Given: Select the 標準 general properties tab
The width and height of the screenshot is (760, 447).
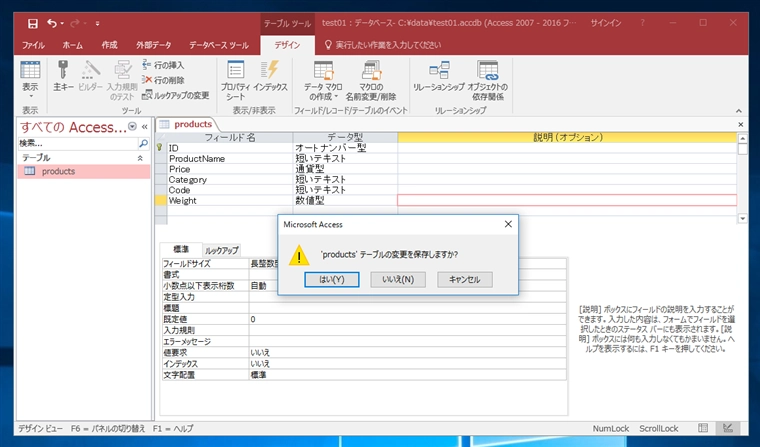Looking at the screenshot, I should (181, 249).
